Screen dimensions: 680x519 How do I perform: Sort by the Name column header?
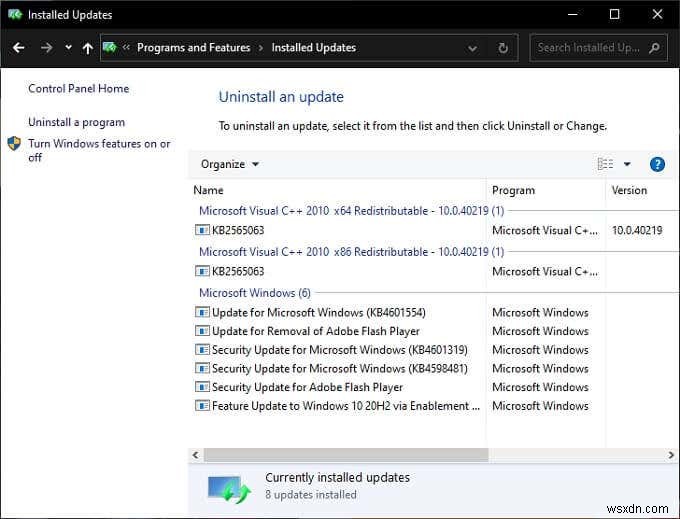tap(208, 190)
